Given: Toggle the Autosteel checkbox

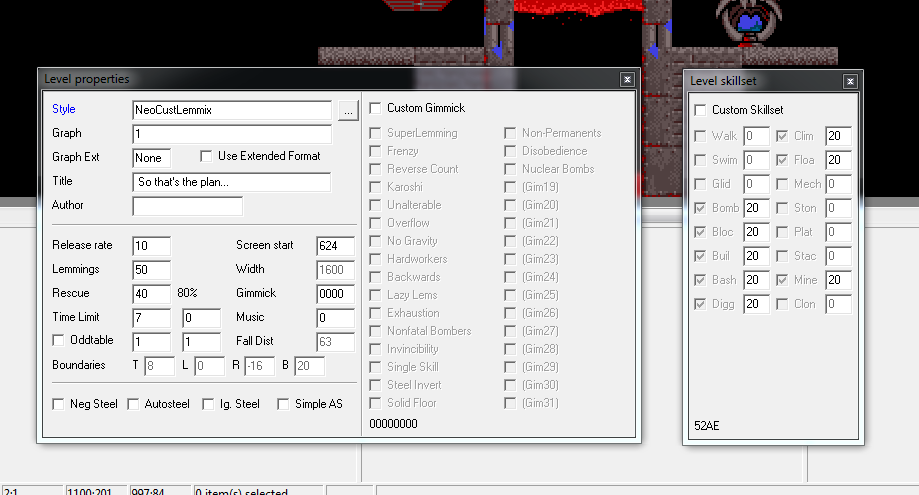Looking at the screenshot, I should (x=134, y=404).
